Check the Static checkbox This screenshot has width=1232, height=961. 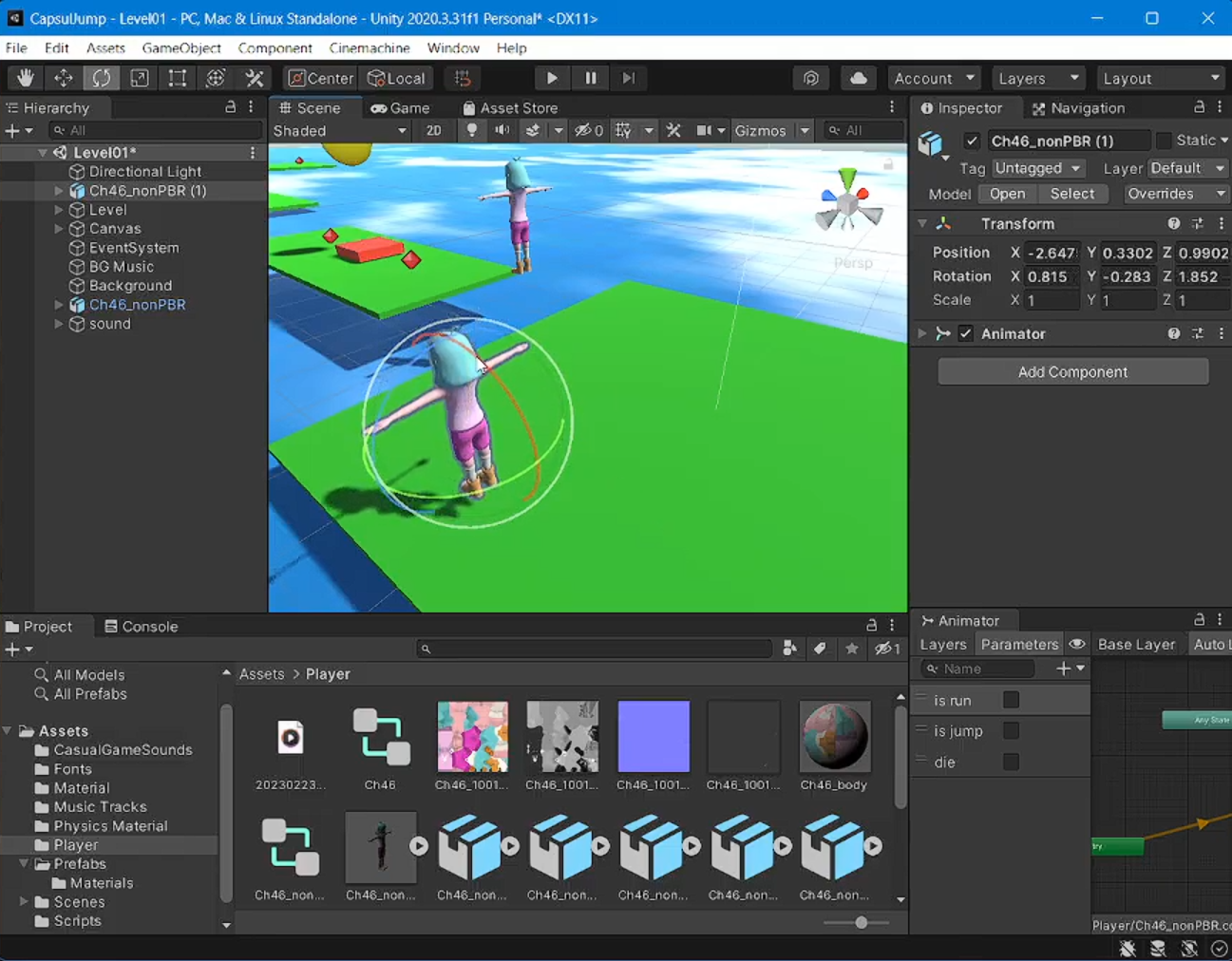1164,141
